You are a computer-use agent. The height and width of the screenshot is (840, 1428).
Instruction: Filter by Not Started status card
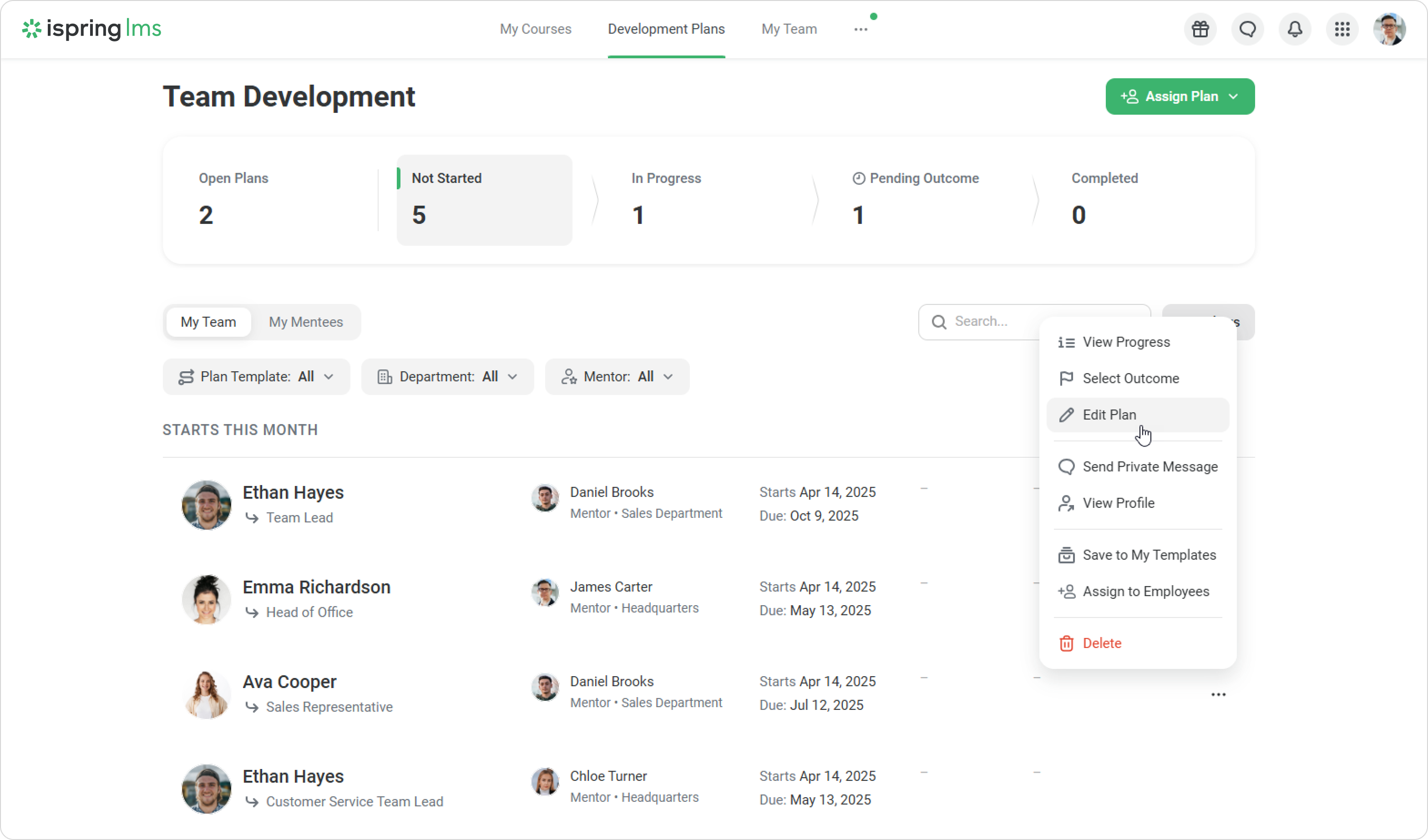(484, 199)
